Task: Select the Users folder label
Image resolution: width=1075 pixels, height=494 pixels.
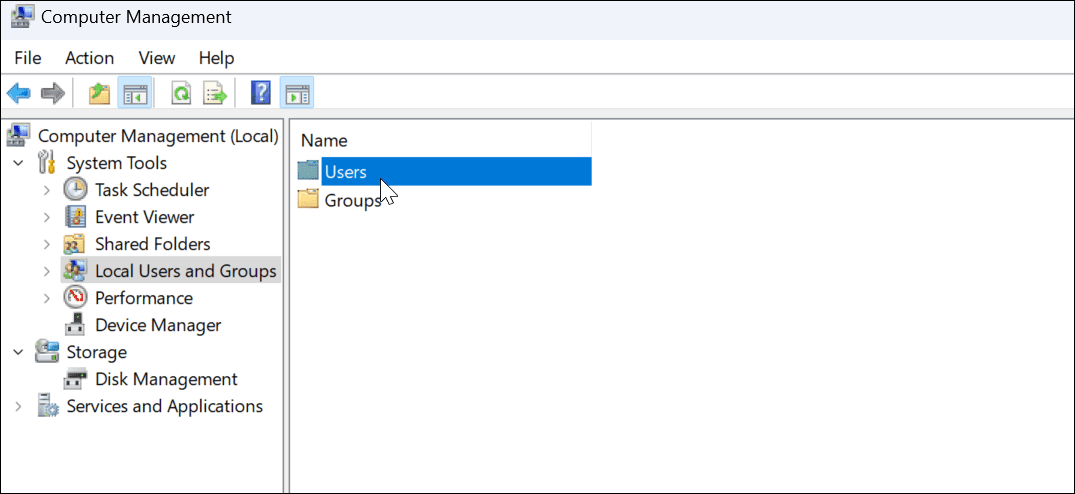Action: 346,172
